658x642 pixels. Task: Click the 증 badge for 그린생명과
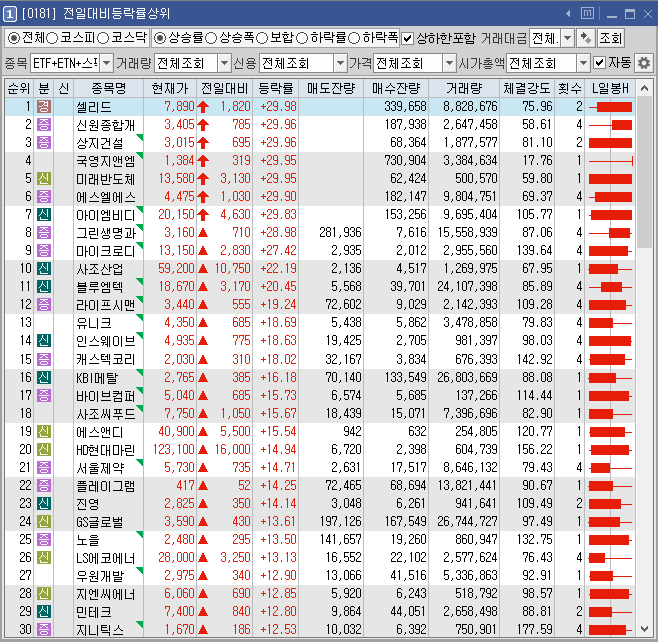(44, 232)
